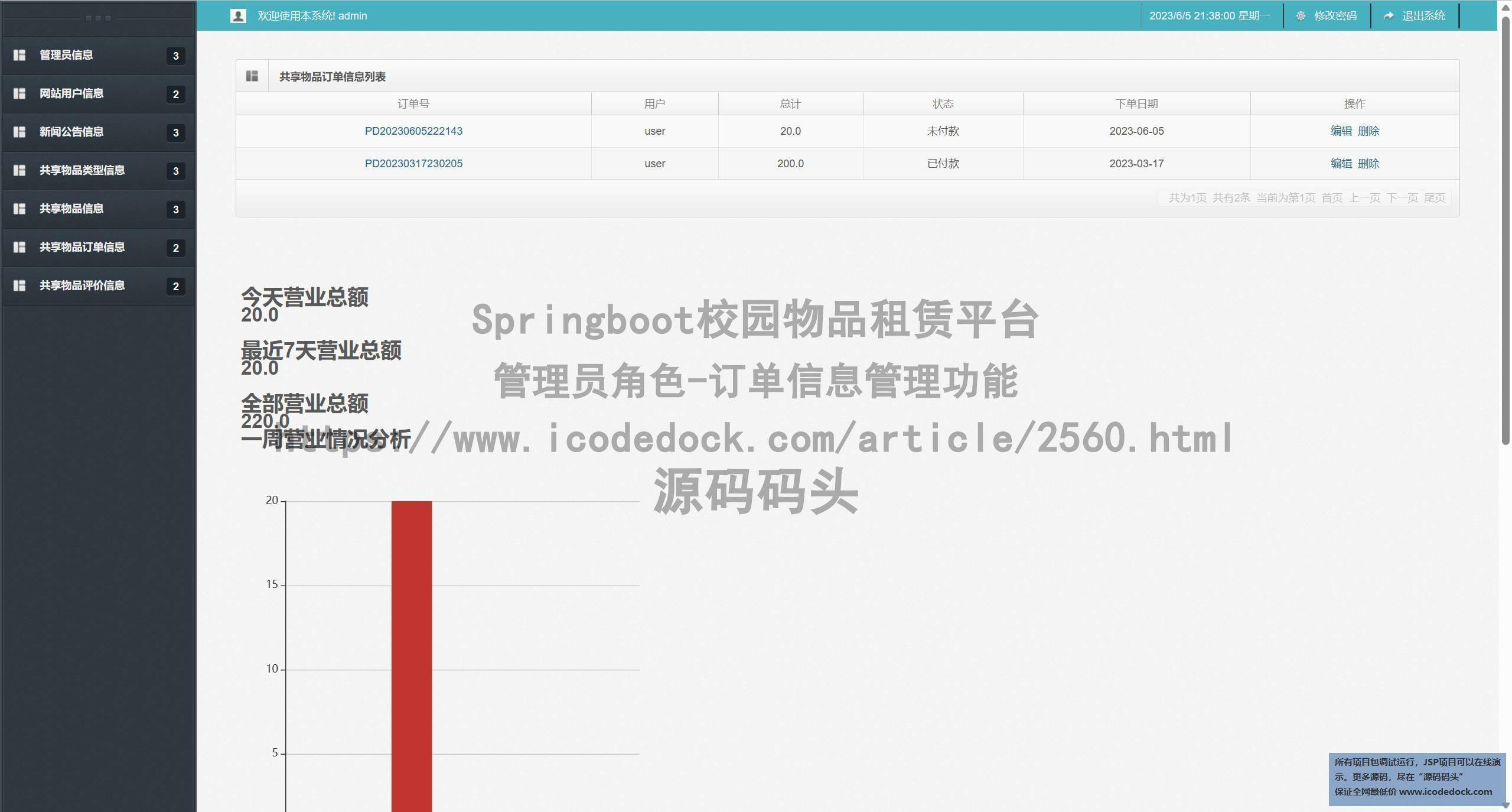1512x812 pixels.
Task: Expand 共享物品评价信息 sidebar menu
Action: (82, 285)
